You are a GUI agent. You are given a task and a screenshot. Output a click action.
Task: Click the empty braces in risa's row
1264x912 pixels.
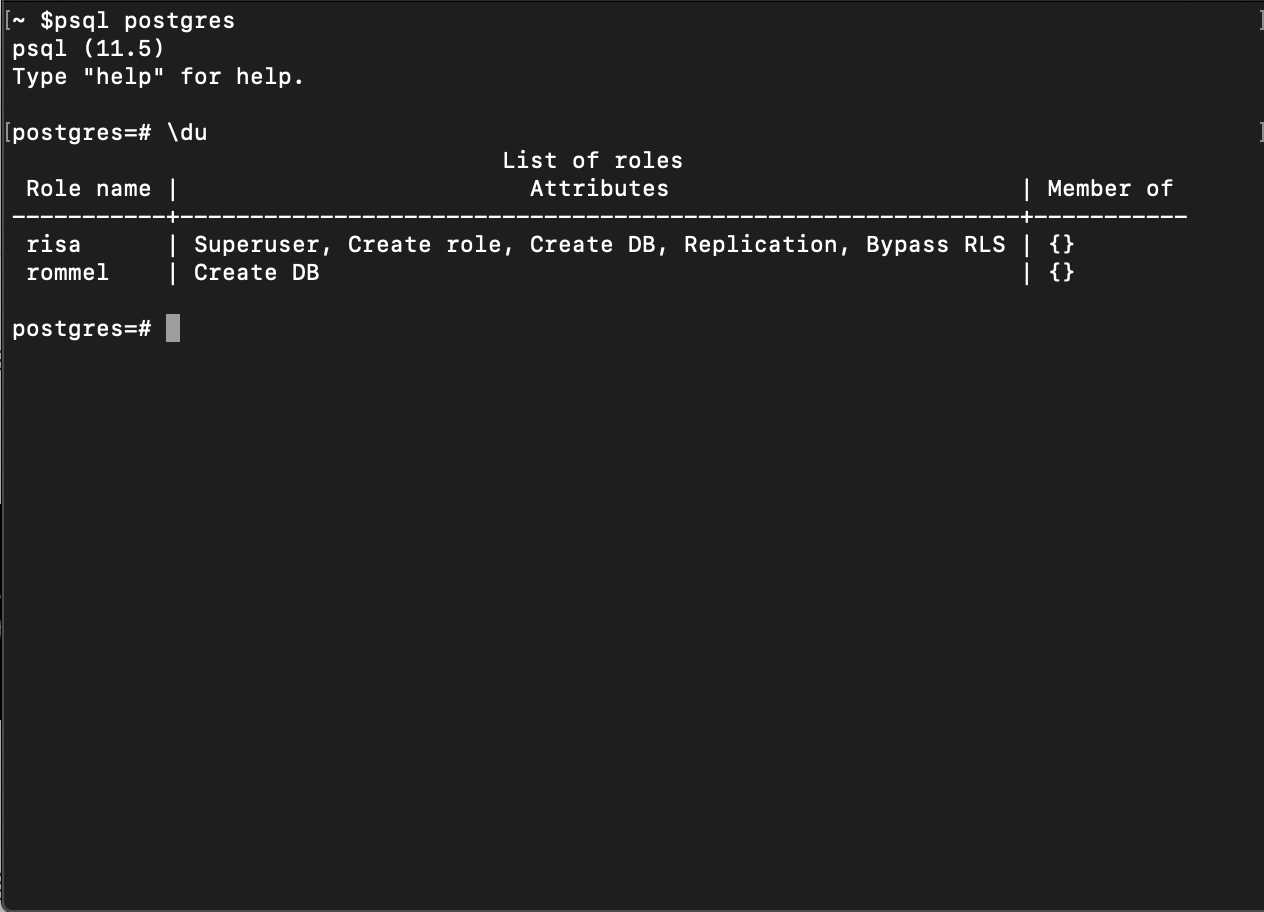[x=1061, y=244]
